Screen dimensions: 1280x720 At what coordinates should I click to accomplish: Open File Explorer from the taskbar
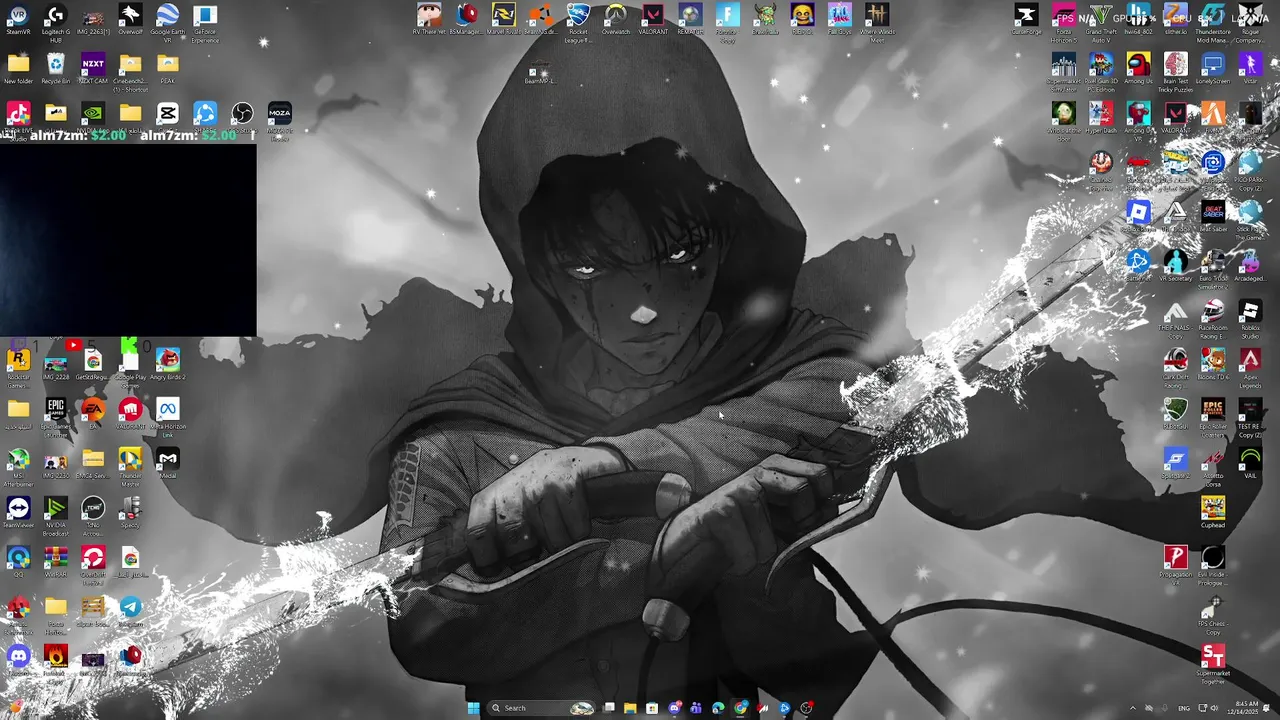[630, 708]
